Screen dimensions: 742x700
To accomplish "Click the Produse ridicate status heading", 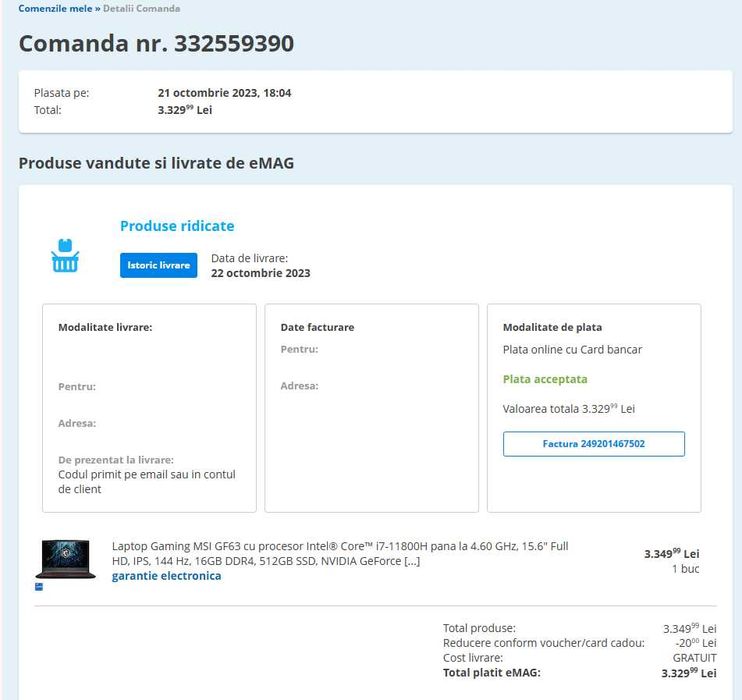I will (177, 226).
